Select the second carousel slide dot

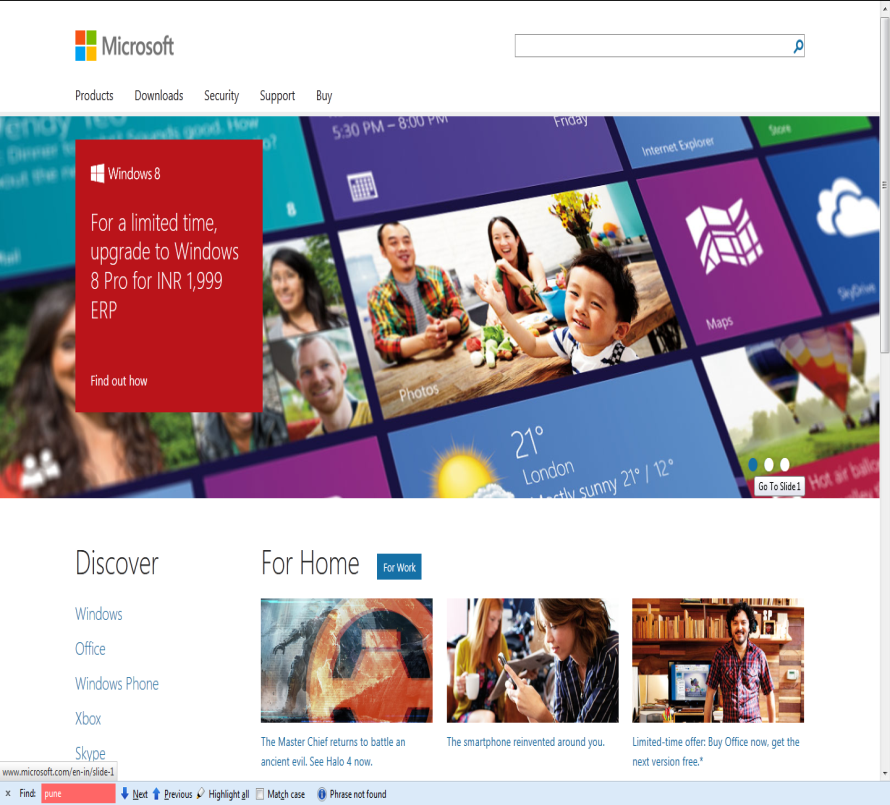[769, 464]
